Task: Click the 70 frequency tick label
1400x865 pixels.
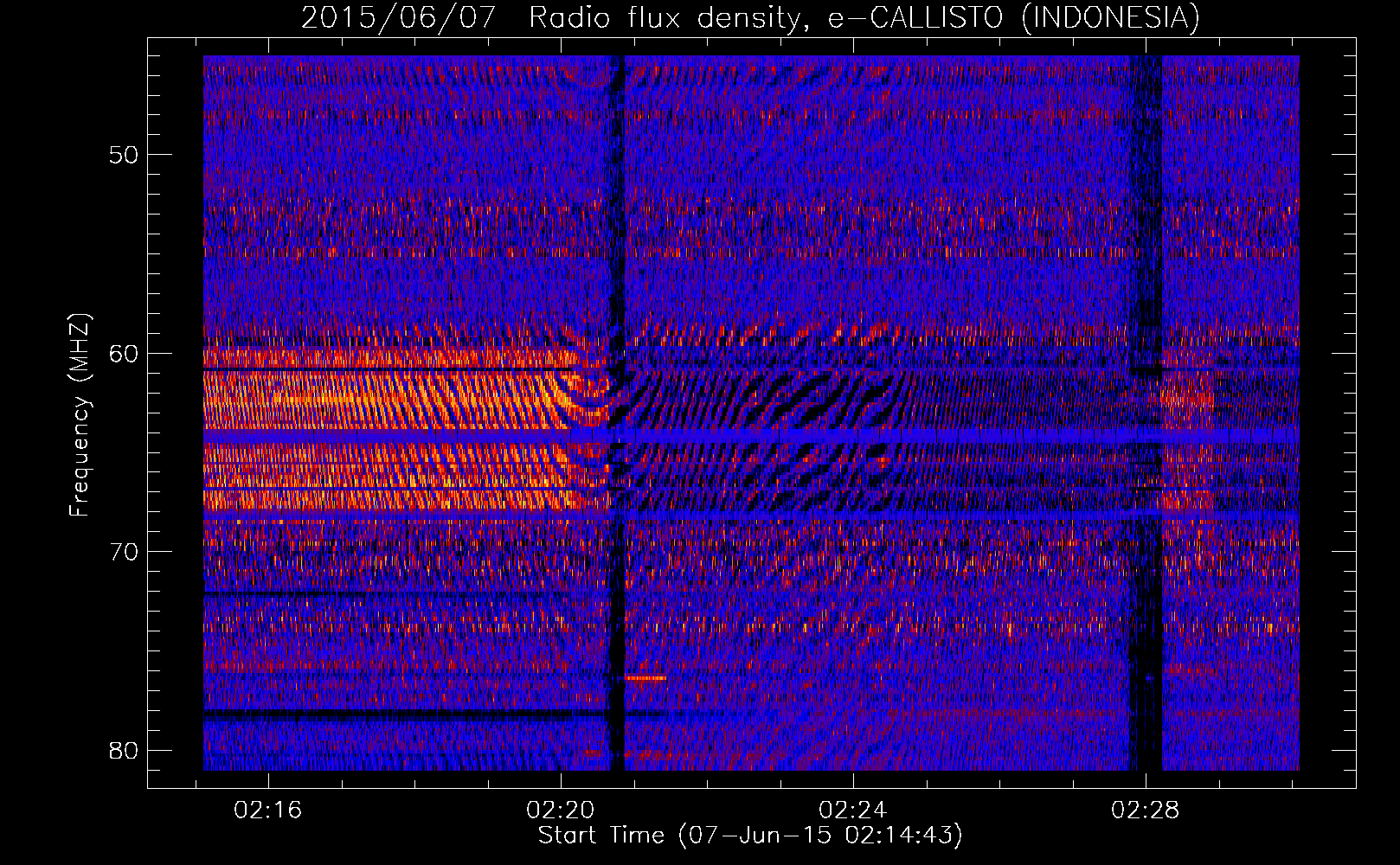Action: [124, 551]
